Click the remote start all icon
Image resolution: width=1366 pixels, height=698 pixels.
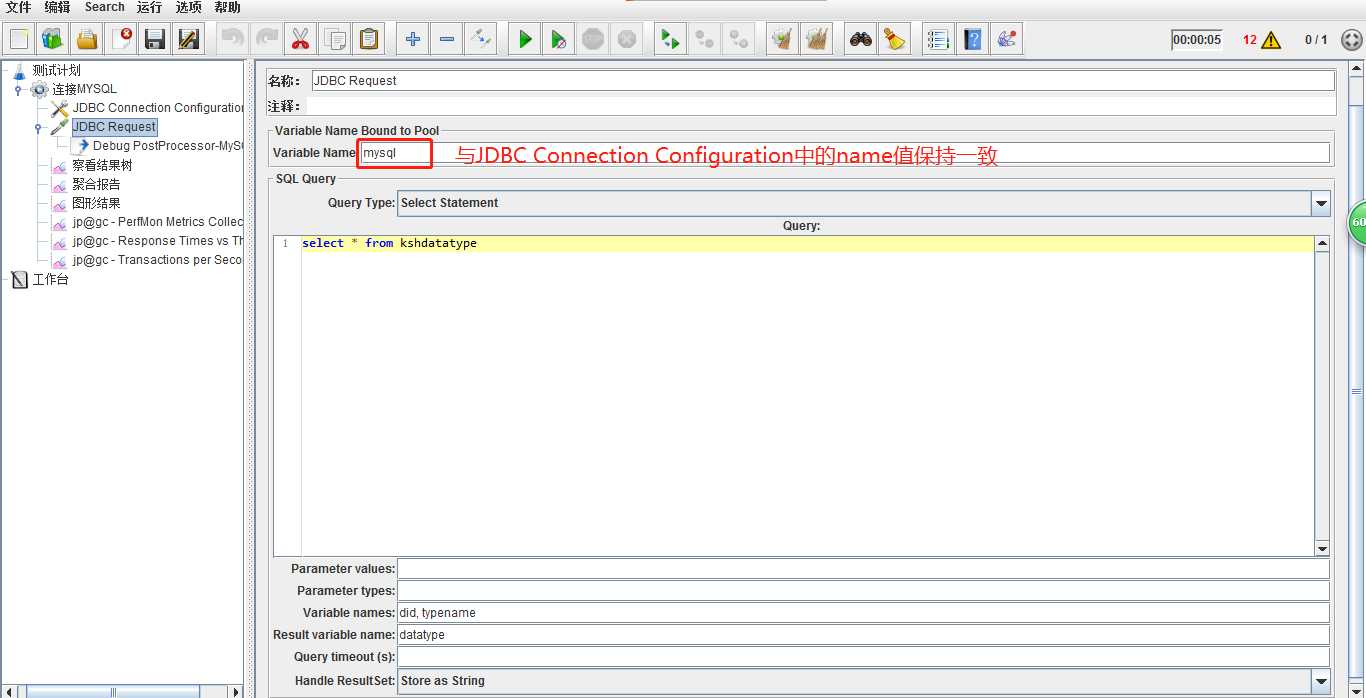point(670,39)
